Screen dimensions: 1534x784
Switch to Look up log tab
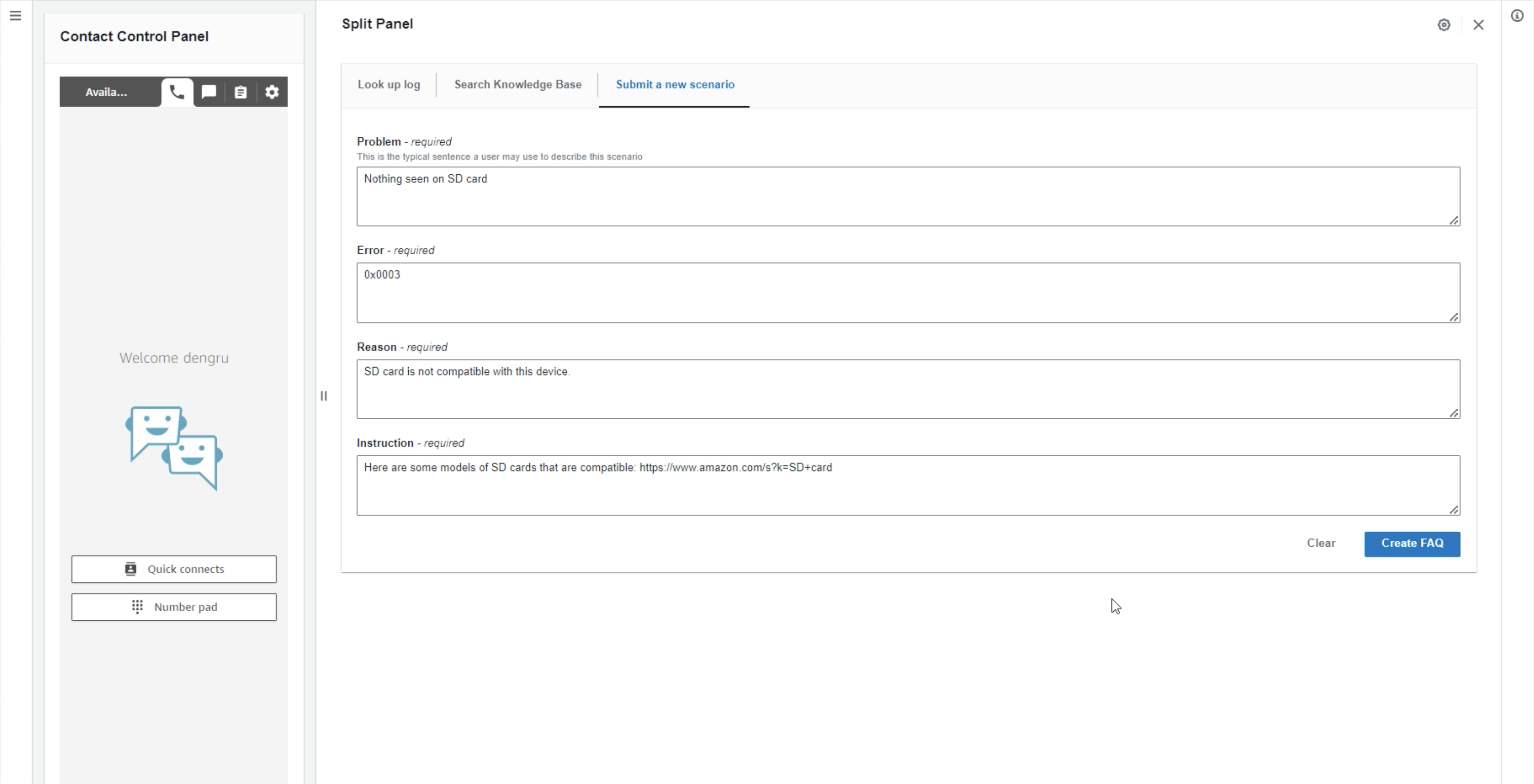[389, 85]
